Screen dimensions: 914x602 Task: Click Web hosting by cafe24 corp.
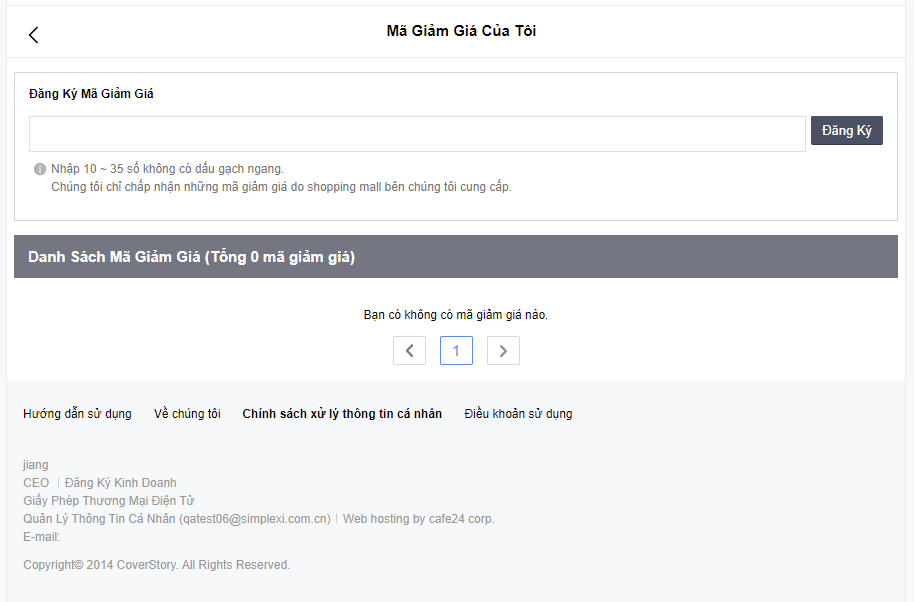[418, 519]
